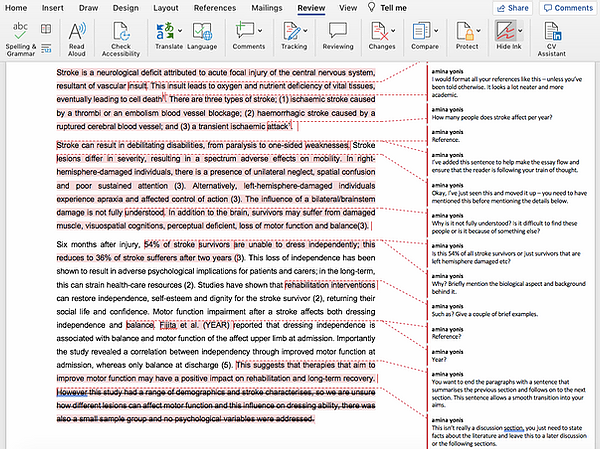This screenshot has height=449, width=600.
Task: Click the Compare documents icon
Action: pyautogui.click(x=421, y=31)
